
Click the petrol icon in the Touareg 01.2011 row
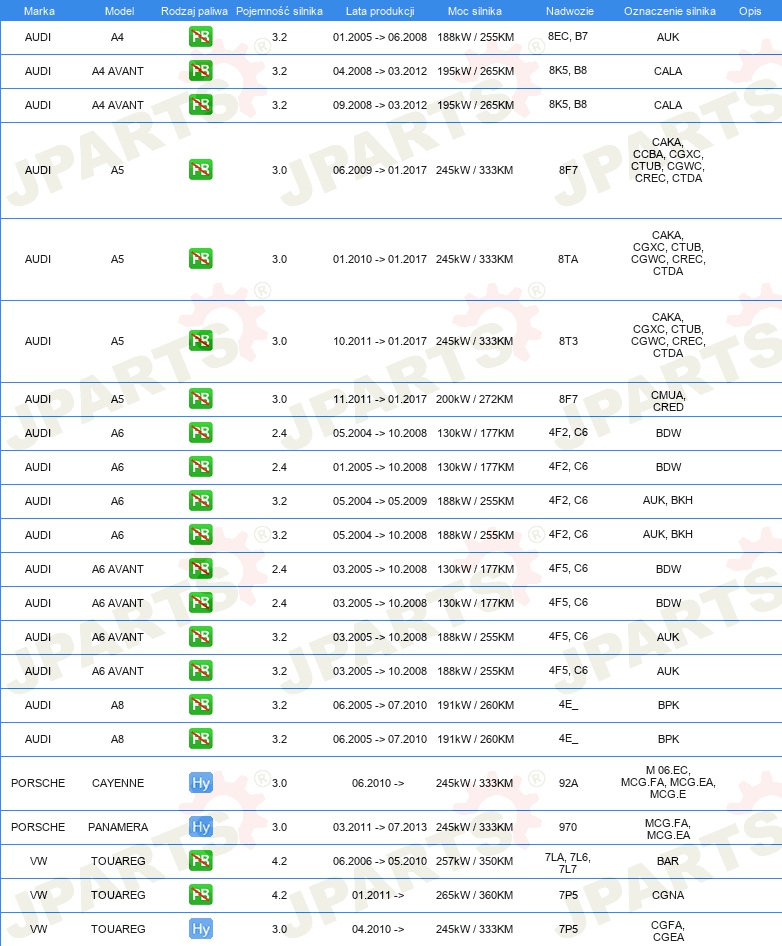click(x=200, y=895)
